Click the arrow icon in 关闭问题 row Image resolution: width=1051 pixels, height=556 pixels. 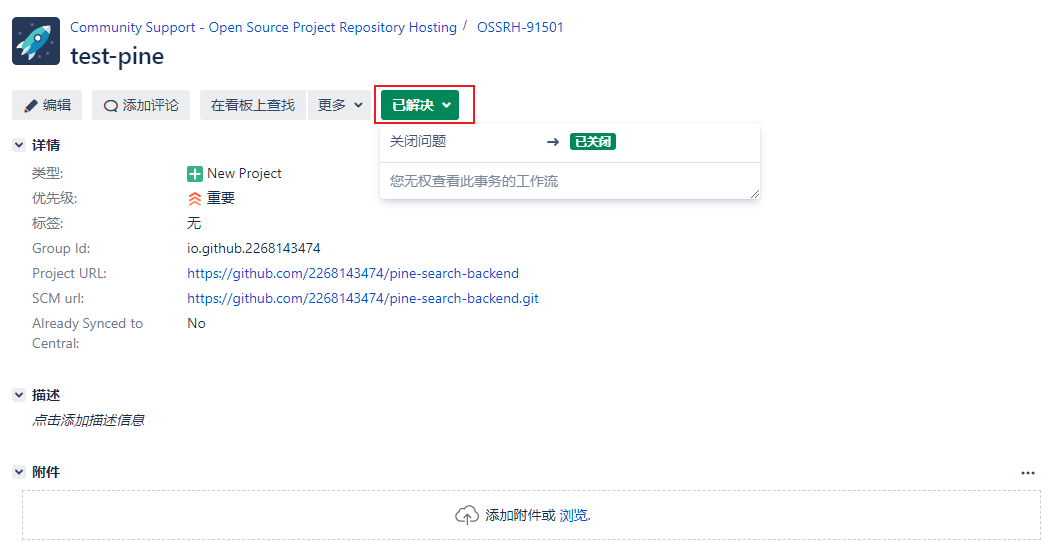[552, 142]
